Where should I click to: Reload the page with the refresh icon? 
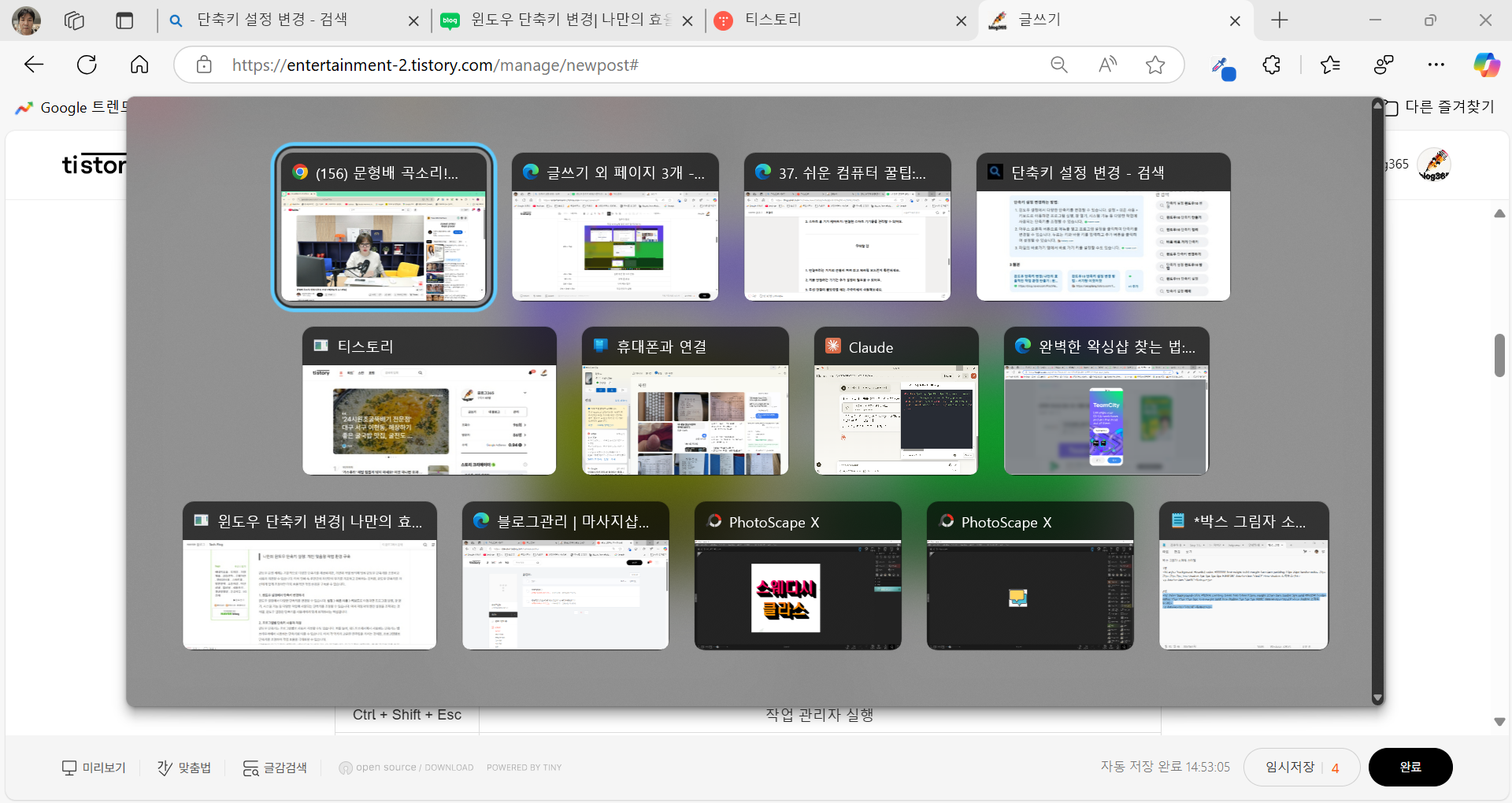pos(87,65)
